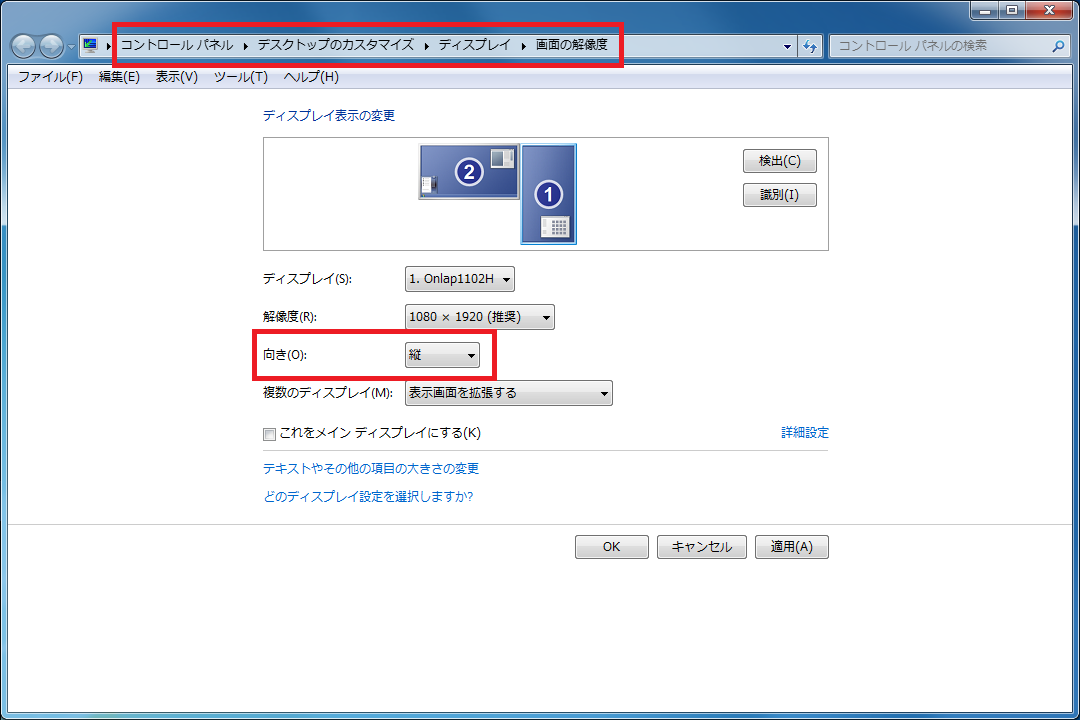This screenshot has width=1080, height=720.
Task: Click 画面の解像度 breadcrumb
Action: pyautogui.click(x=572, y=45)
